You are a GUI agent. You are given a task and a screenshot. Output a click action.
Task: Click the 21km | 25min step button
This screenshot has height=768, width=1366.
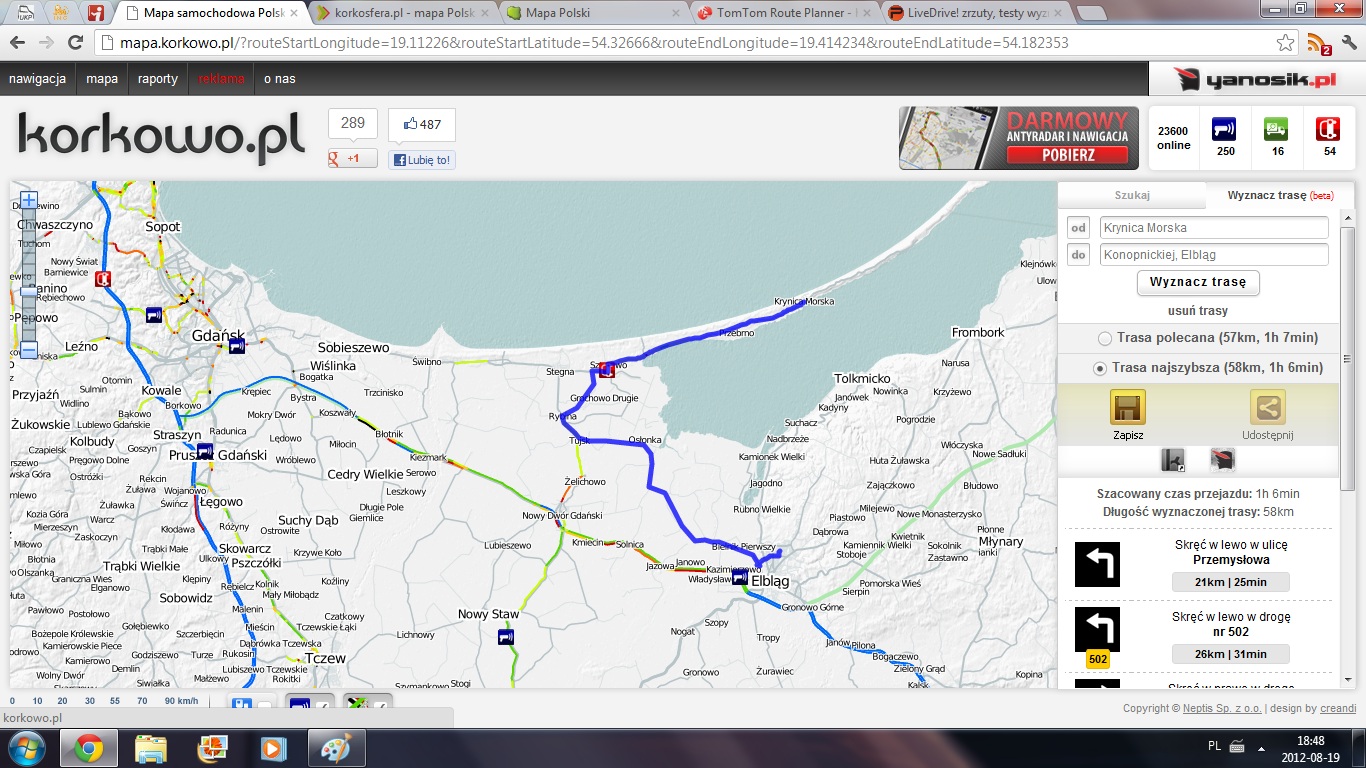[x=1231, y=582]
